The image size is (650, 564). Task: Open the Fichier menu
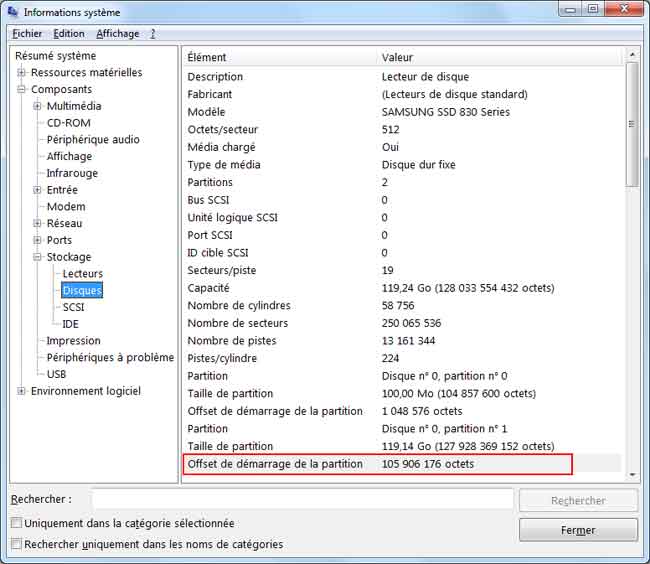pyautogui.click(x=28, y=33)
